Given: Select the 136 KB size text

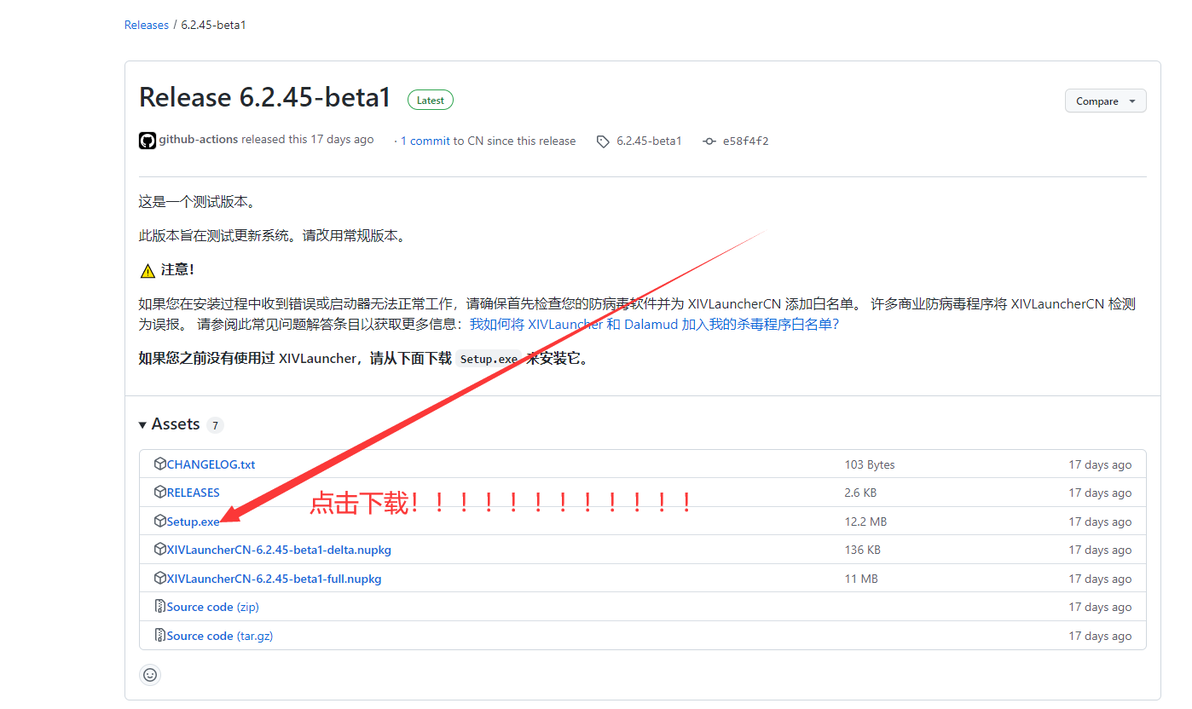Looking at the screenshot, I should pos(862,549).
